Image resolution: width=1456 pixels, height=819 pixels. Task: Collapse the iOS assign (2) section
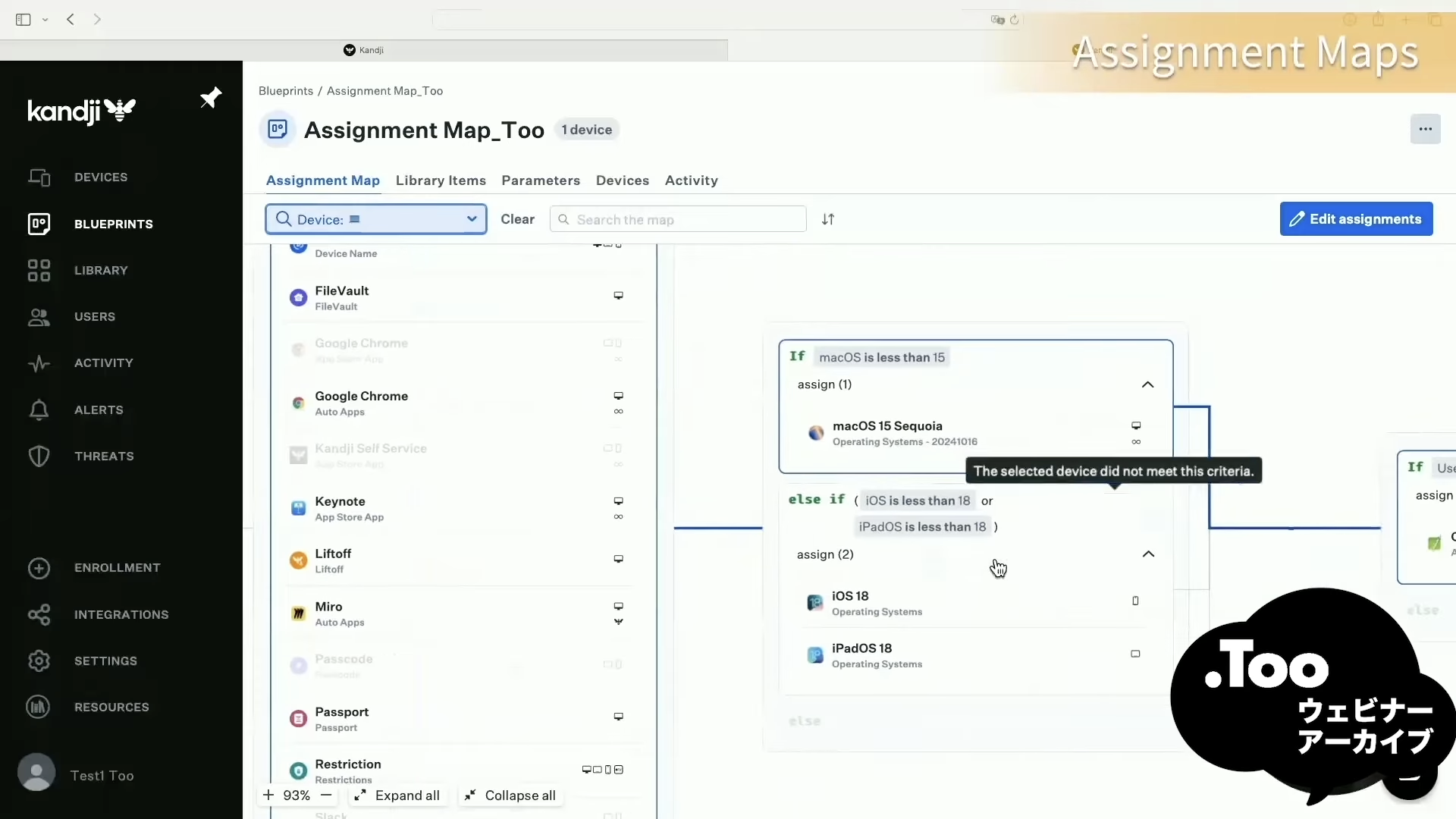pos(1148,554)
